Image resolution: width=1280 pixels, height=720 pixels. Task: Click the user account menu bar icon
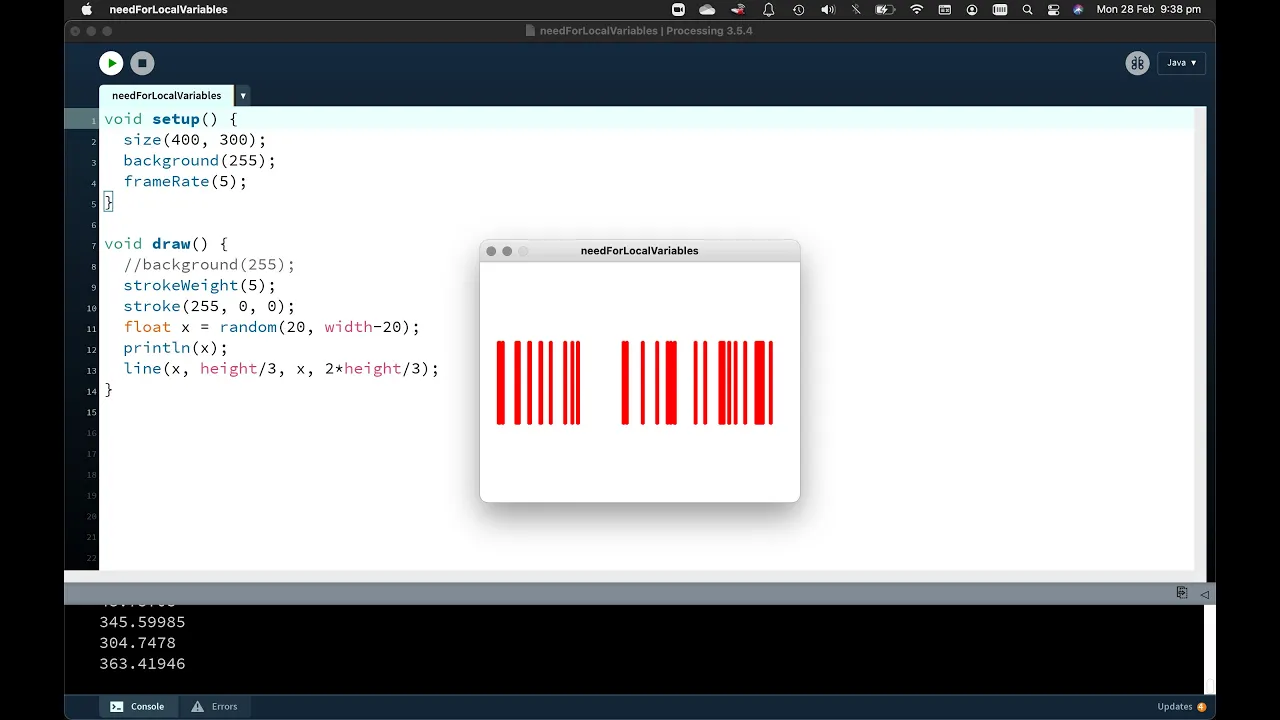[972, 9]
